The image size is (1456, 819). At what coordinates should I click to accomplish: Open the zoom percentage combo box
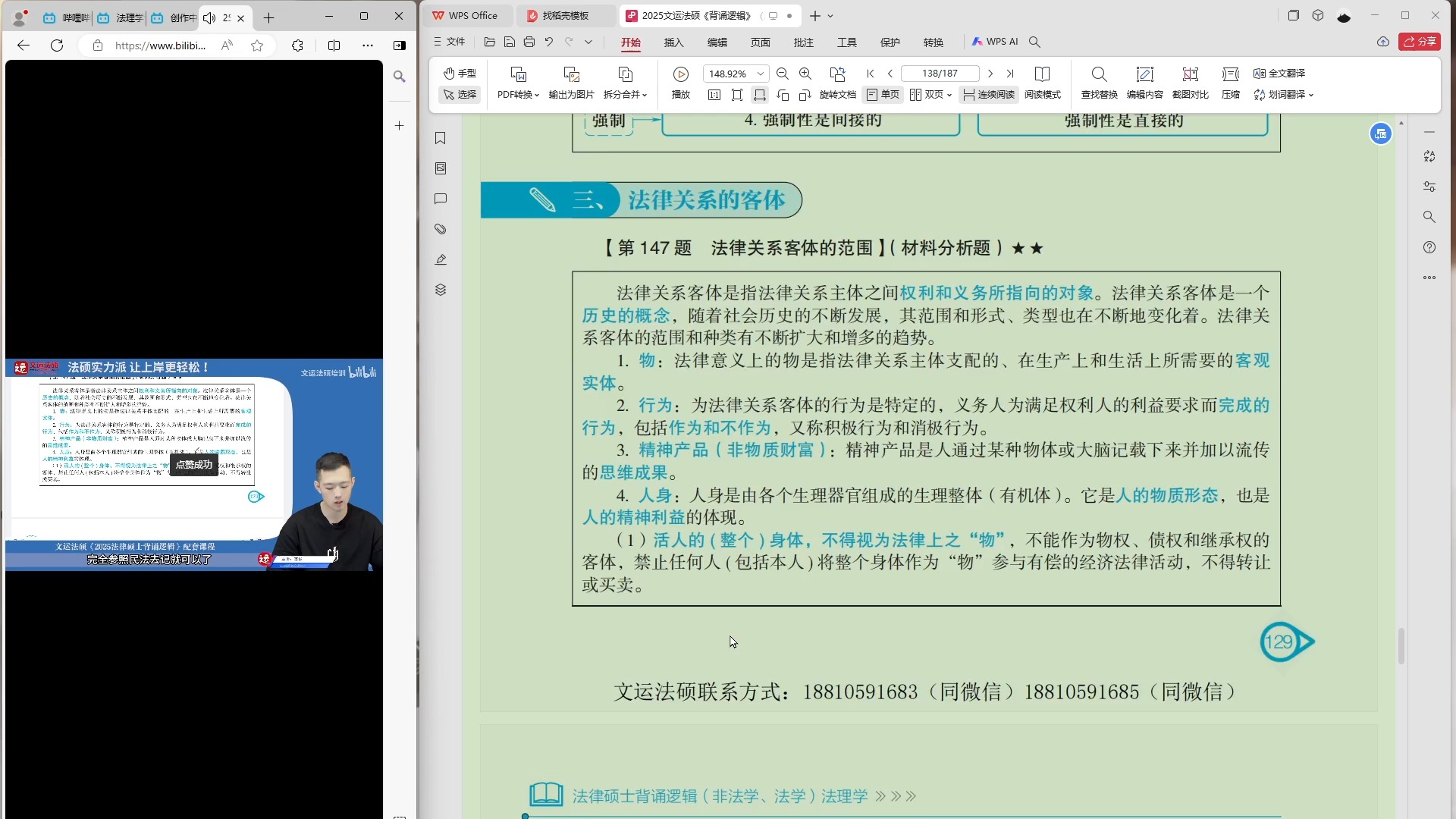(x=736, y=74)
